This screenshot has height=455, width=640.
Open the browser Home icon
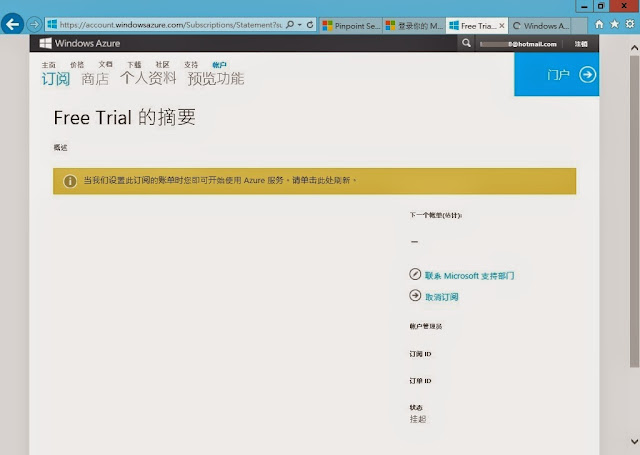(x=599, y=24)
